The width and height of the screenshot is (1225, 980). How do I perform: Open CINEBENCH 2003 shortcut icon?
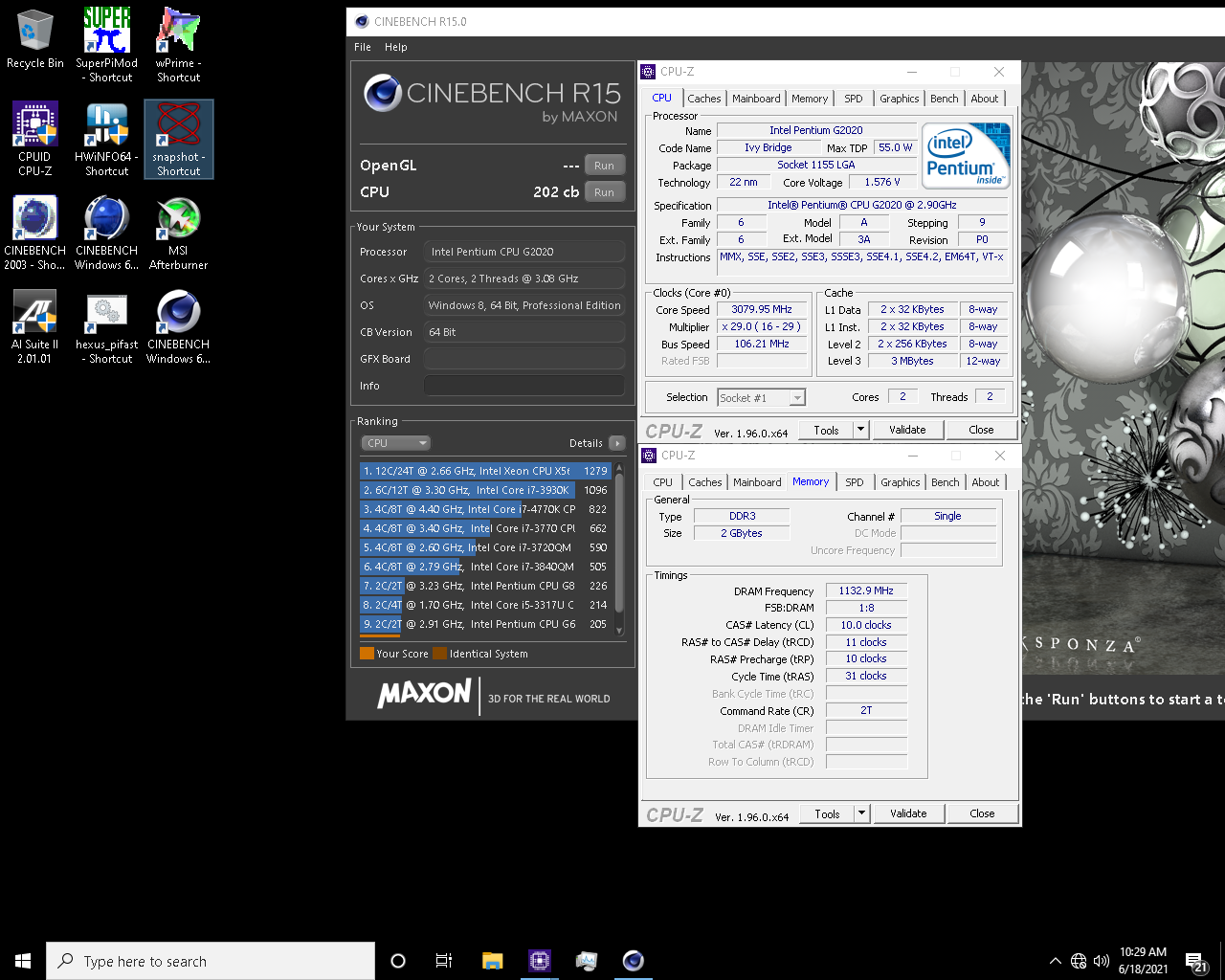point(35,233)
